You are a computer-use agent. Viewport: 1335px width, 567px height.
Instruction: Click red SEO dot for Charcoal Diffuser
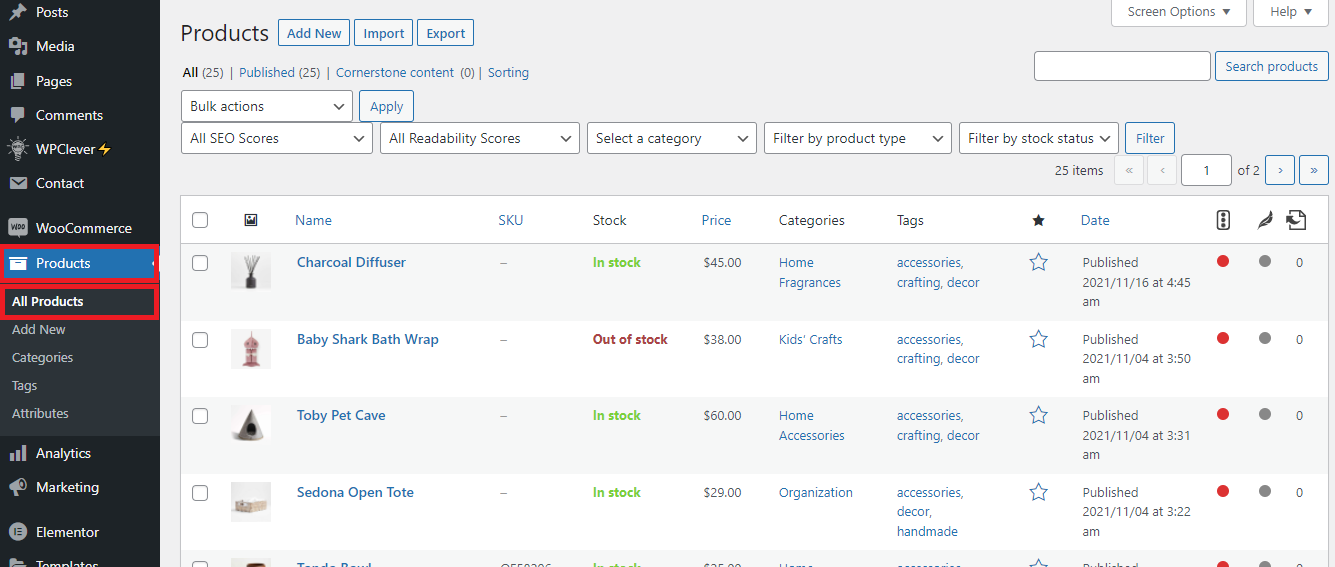click(1223, 261)
